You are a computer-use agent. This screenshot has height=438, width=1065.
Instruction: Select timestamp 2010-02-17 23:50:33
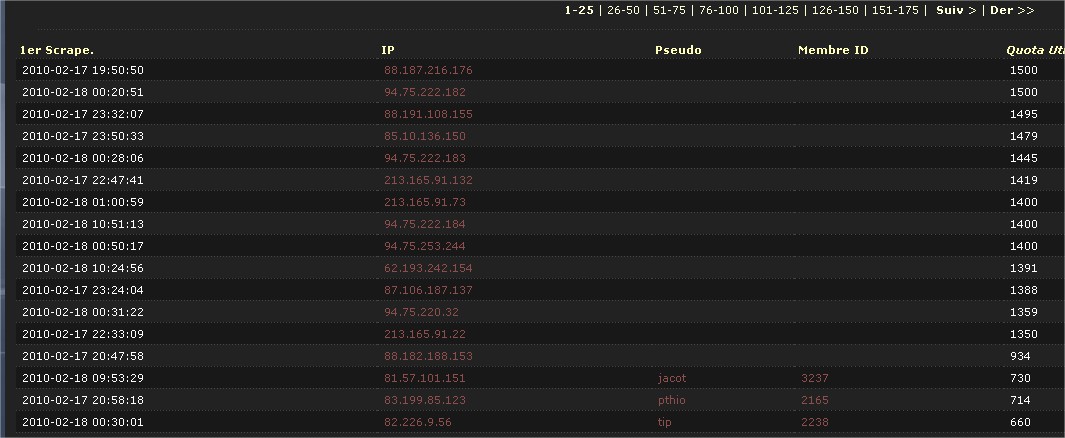[83, 136]
